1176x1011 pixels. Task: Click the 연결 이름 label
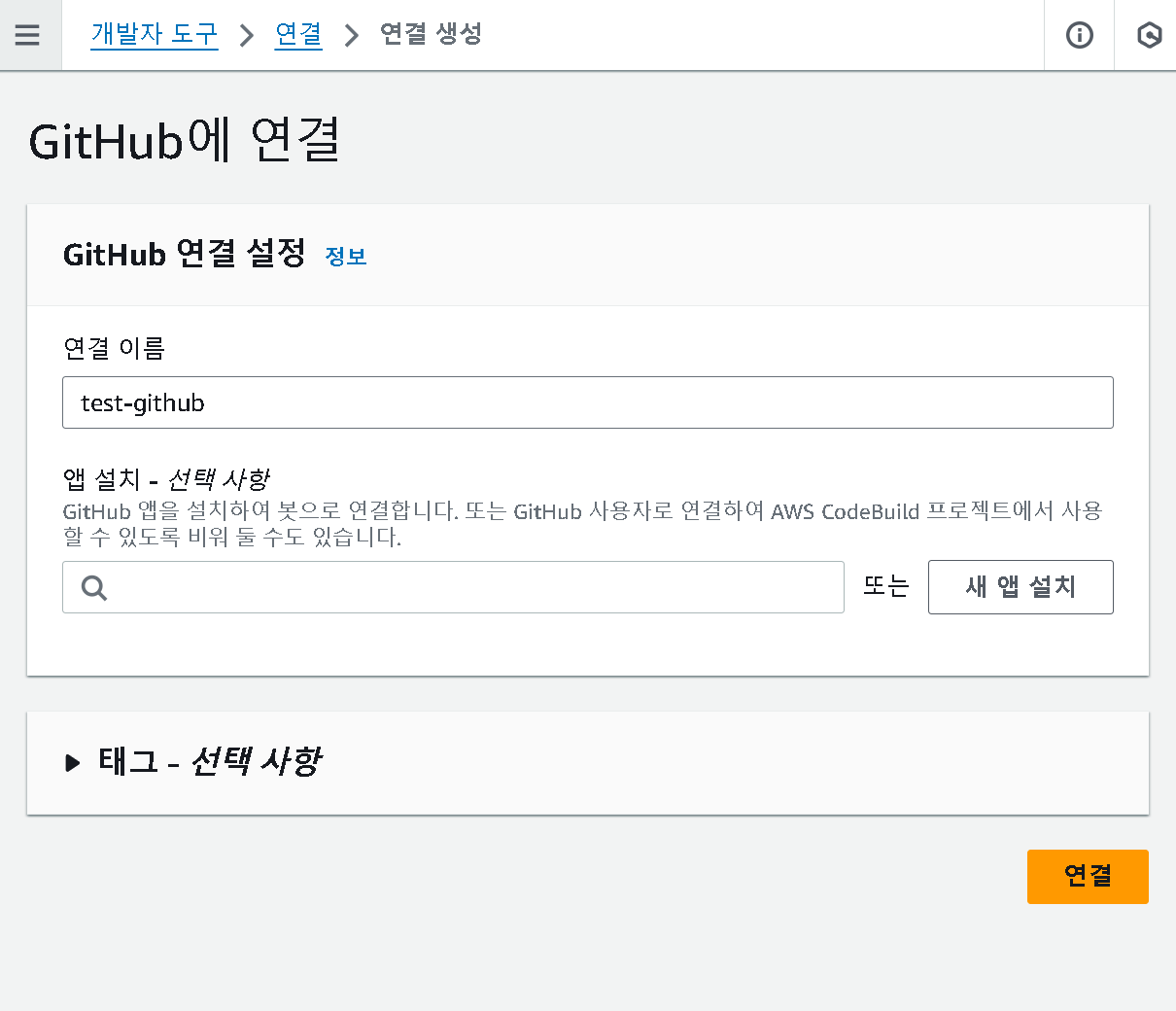point(114,348)
